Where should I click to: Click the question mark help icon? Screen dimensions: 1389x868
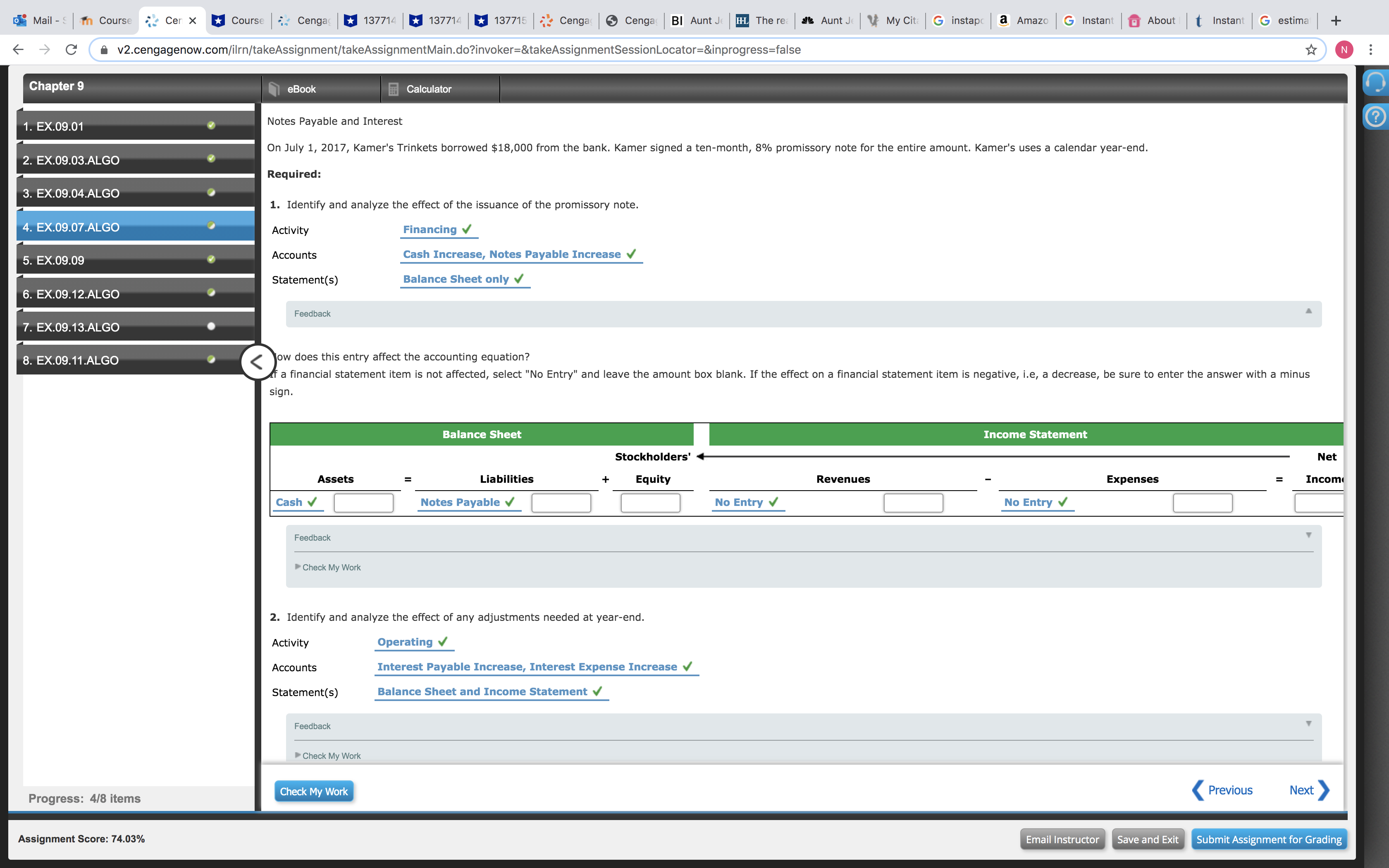pos(1375,117)
